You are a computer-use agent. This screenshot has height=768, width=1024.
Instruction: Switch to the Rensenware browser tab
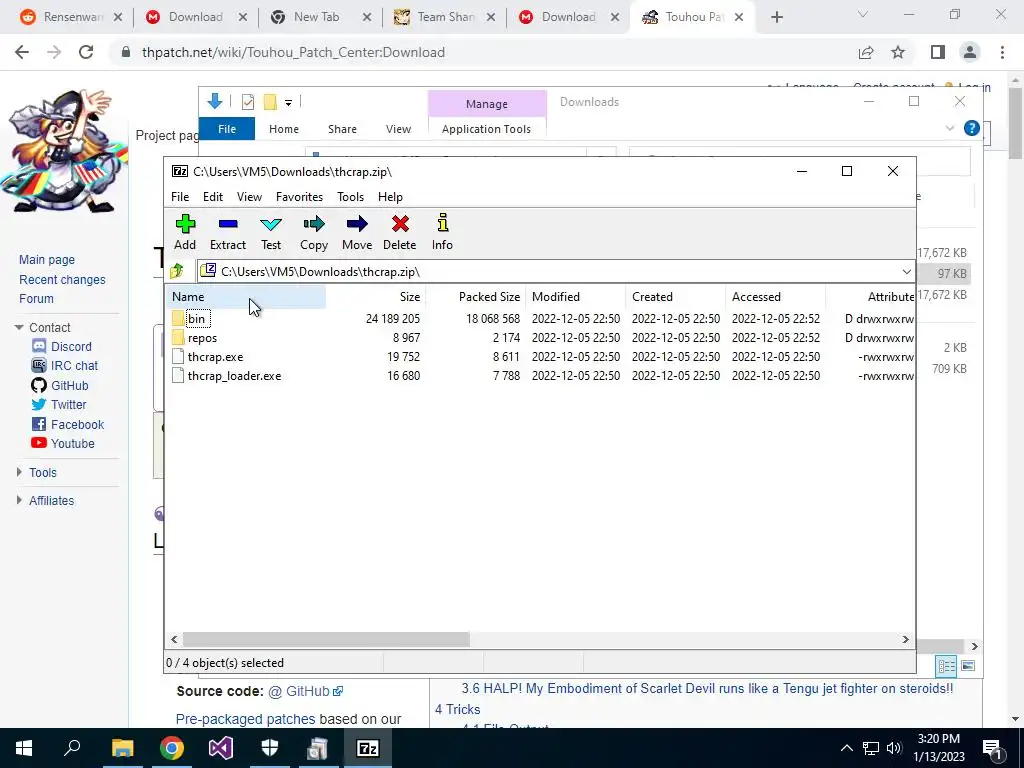pyautogui.click(x=72, y=17)
